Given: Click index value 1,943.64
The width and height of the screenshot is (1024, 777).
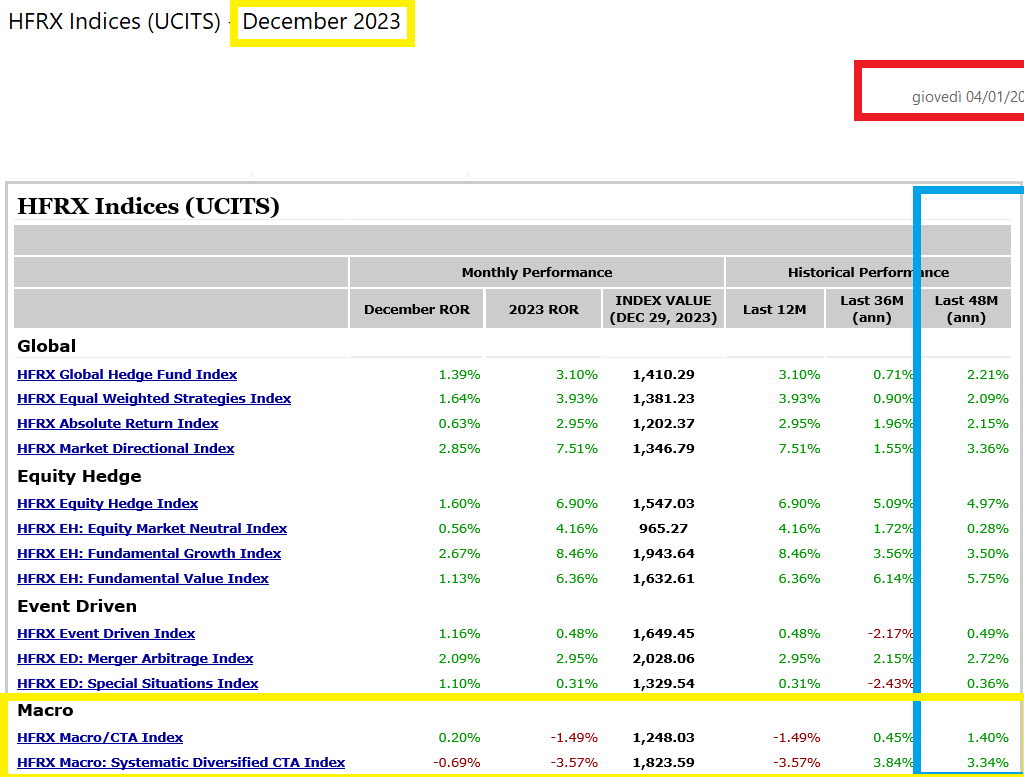Looking at the screenshot, I should [x=663, y=554].
